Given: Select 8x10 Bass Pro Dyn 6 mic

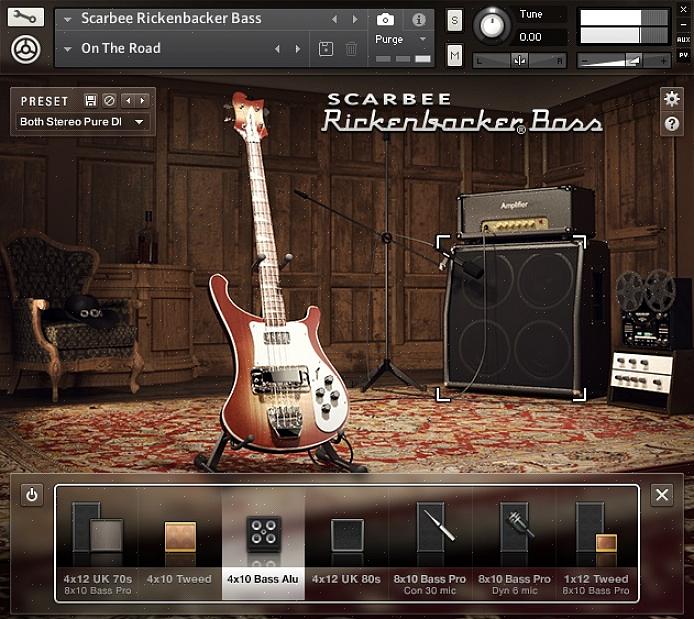Looking at the screenshot, I should [x=514, y=543].
